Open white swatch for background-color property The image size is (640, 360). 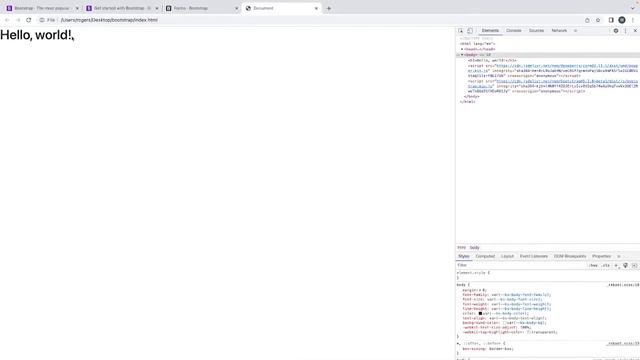[x=504, y=323]
